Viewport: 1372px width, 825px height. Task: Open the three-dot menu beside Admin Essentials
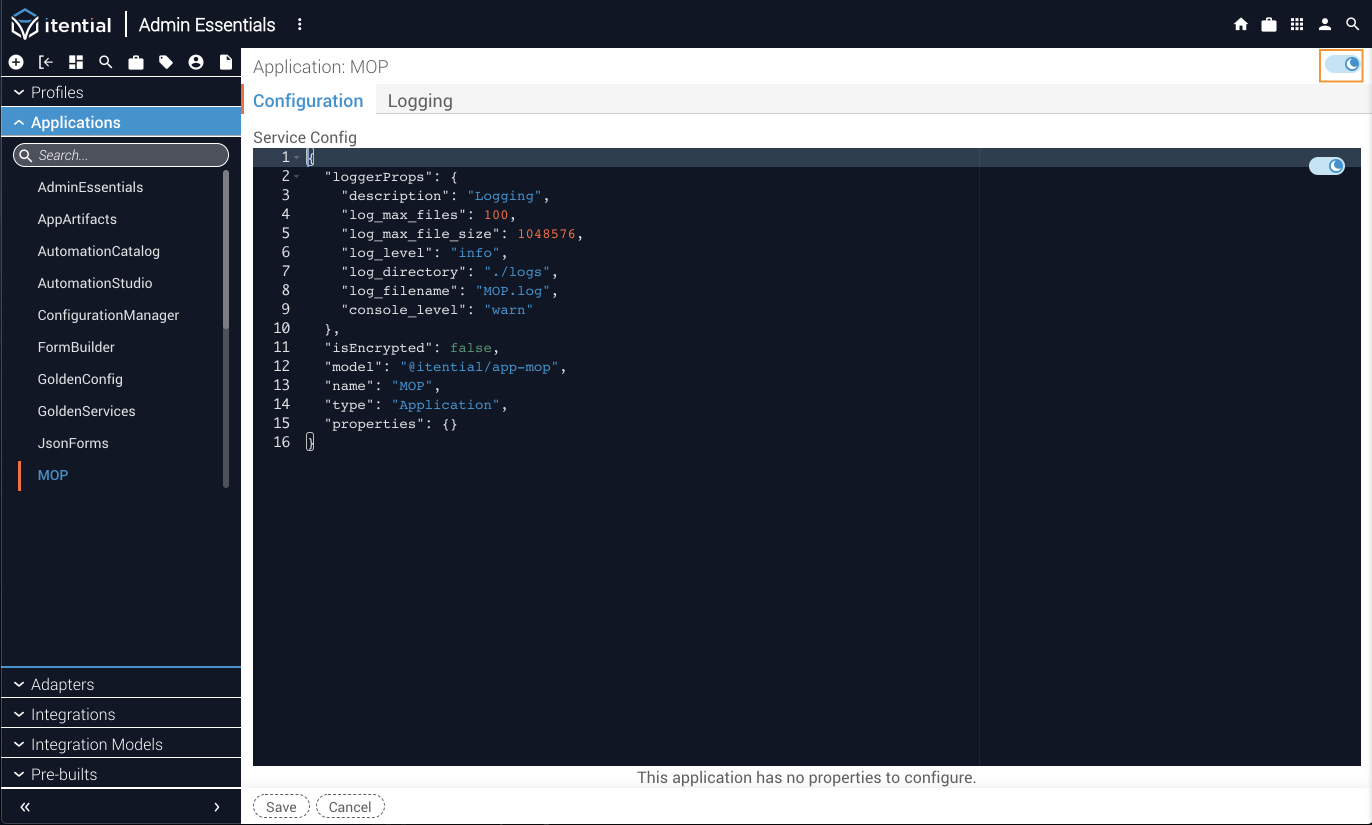(x=300, y=25)
